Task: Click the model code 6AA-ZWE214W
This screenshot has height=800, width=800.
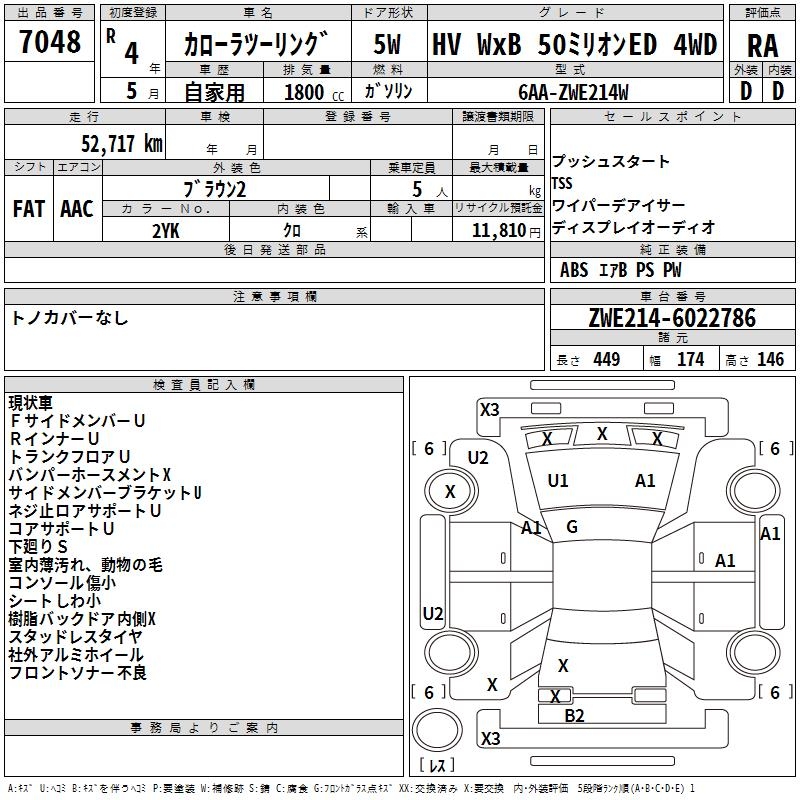Action: pyautogui.click(x=573, y=92)
